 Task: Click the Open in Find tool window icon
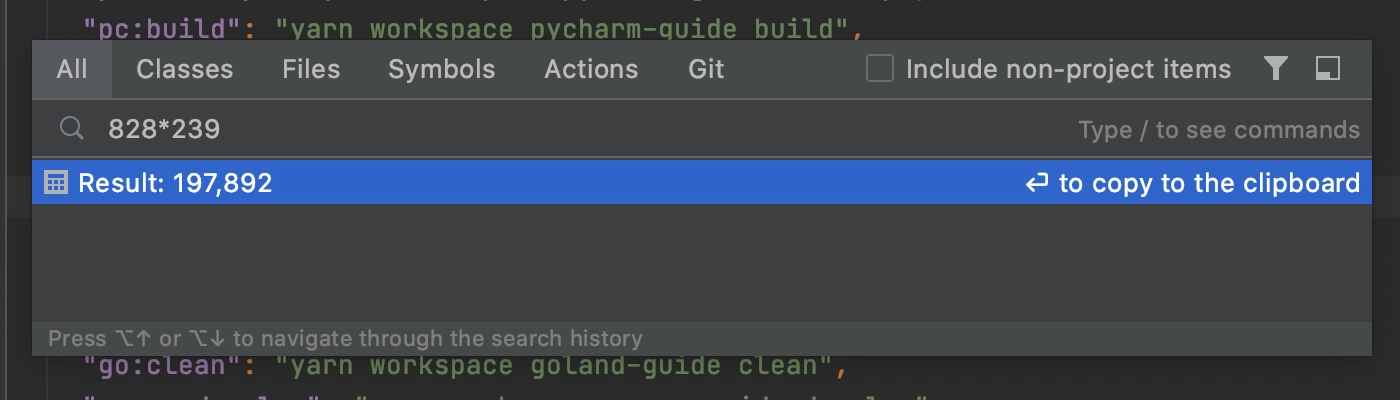click(x=1327, y=68)
